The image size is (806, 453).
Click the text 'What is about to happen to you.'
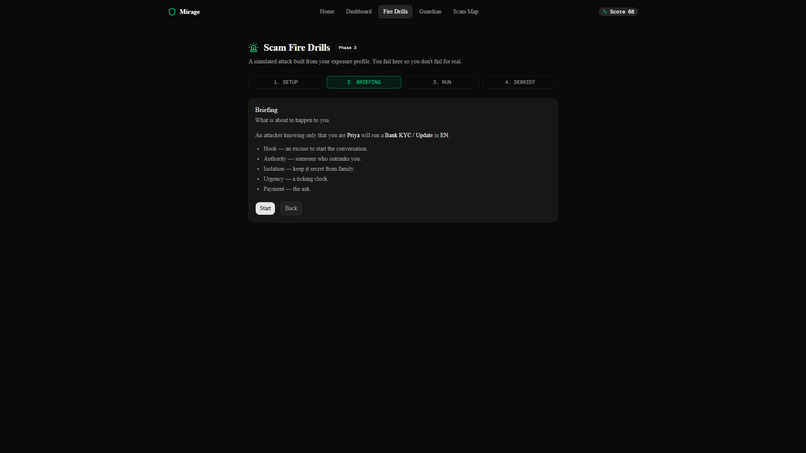(292, 120)
